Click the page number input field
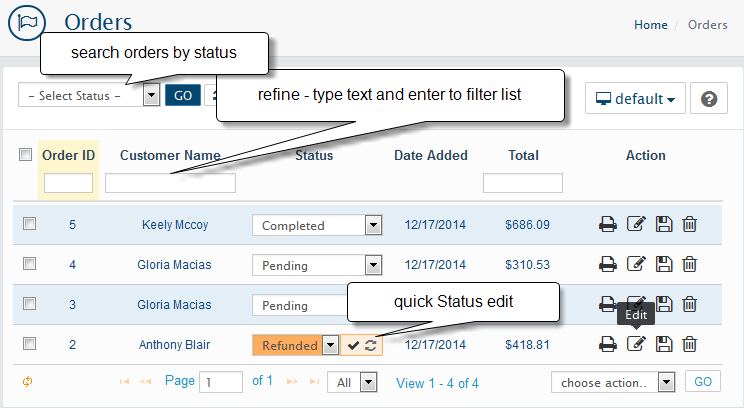This screenshot has width=744, height=408. pyautogui.click(x=221, y=382)
